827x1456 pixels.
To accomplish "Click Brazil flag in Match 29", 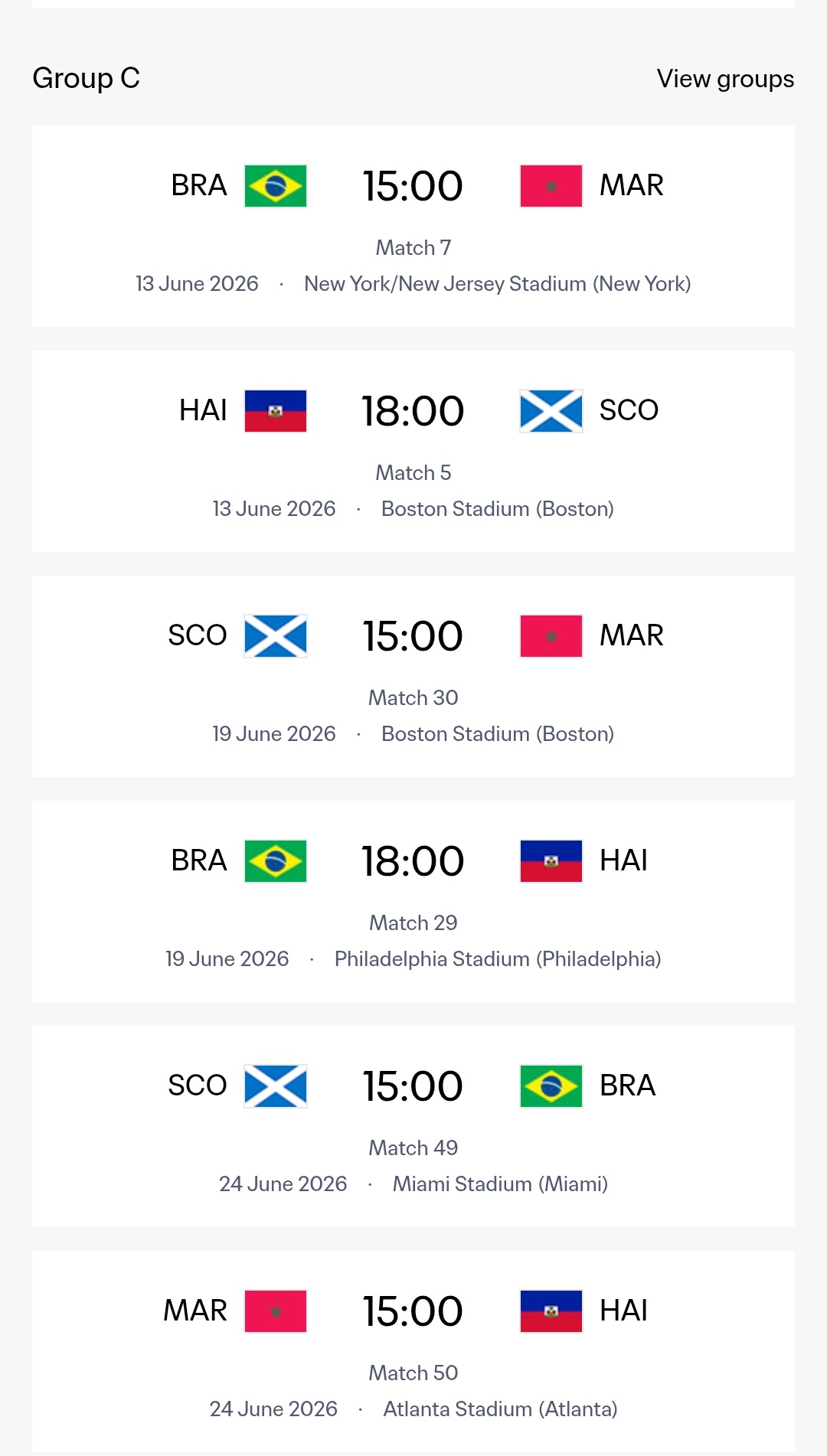I will 276,861.
